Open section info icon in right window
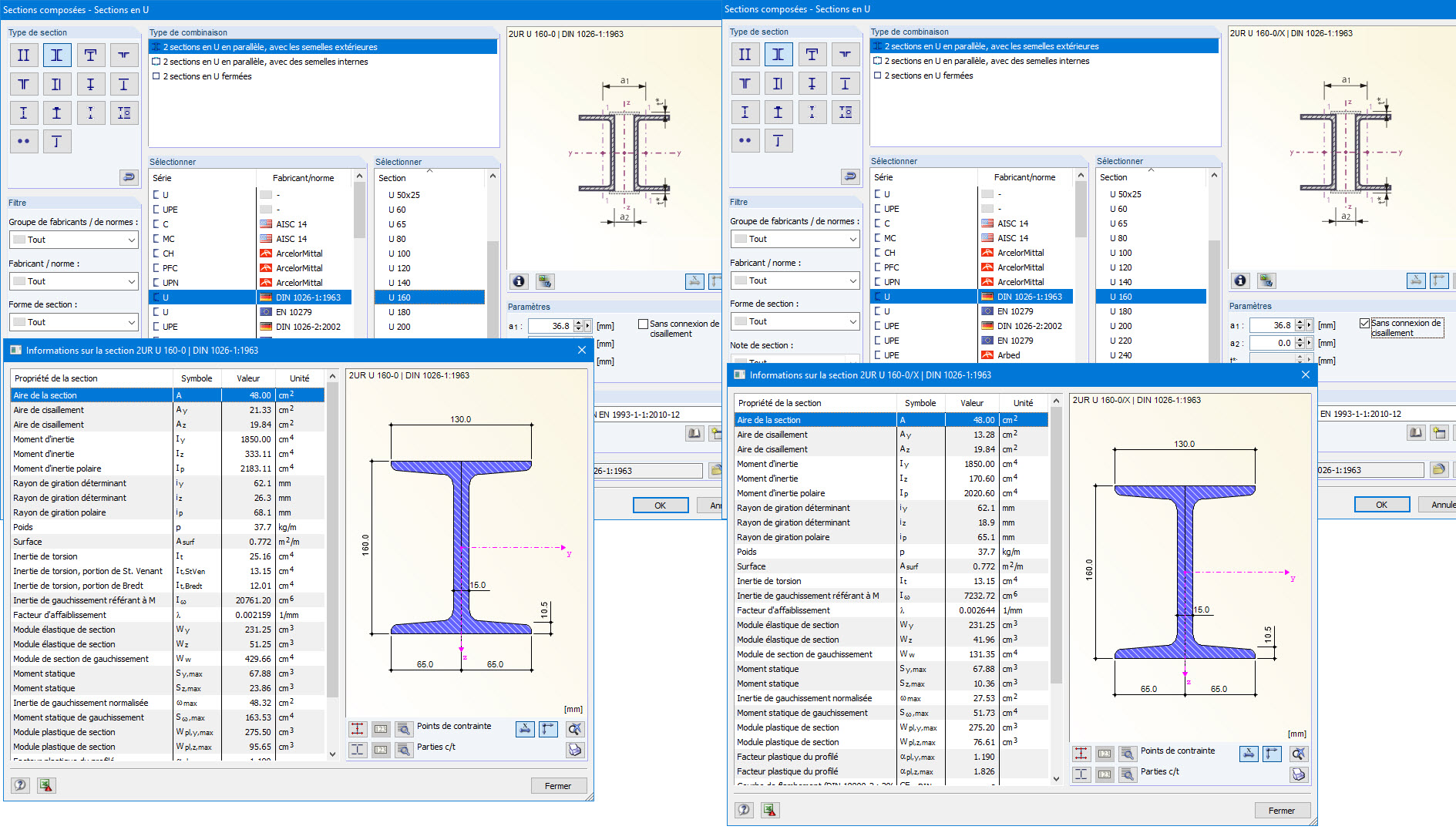 pyautogui.click(x=1240, y=280)
